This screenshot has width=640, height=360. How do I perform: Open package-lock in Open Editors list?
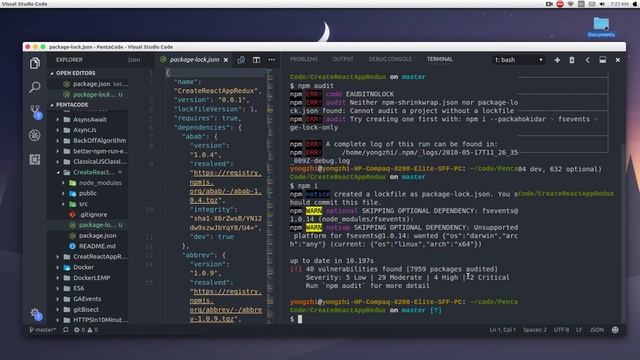[94, 94]
